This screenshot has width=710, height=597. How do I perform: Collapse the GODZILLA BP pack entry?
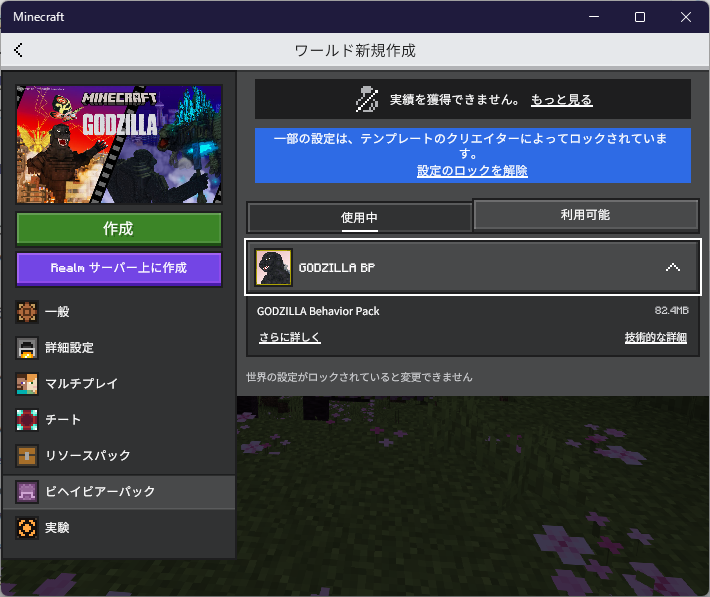673,267
